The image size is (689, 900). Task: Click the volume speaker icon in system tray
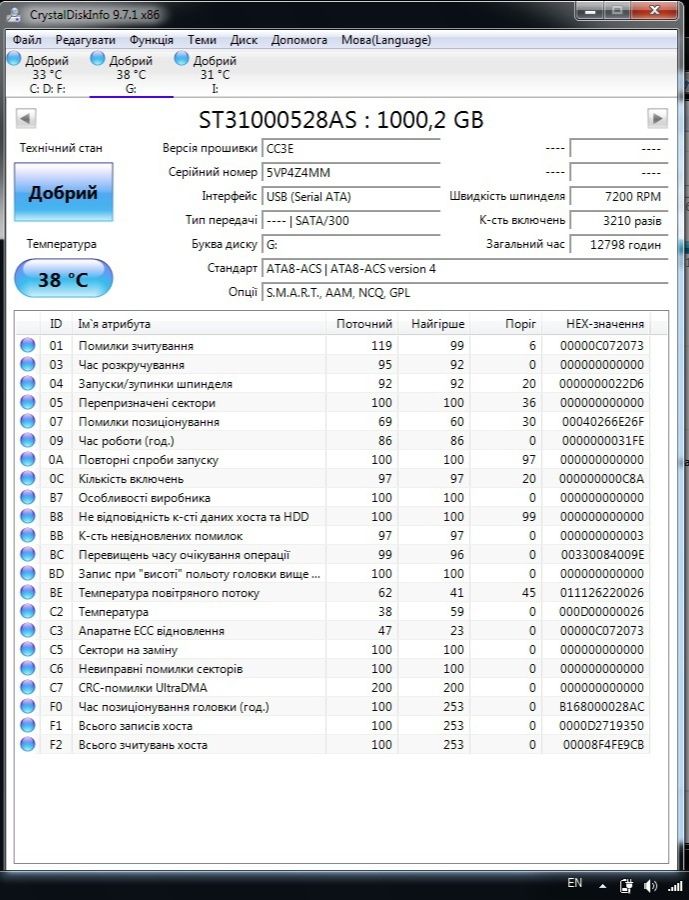point(651,886)
